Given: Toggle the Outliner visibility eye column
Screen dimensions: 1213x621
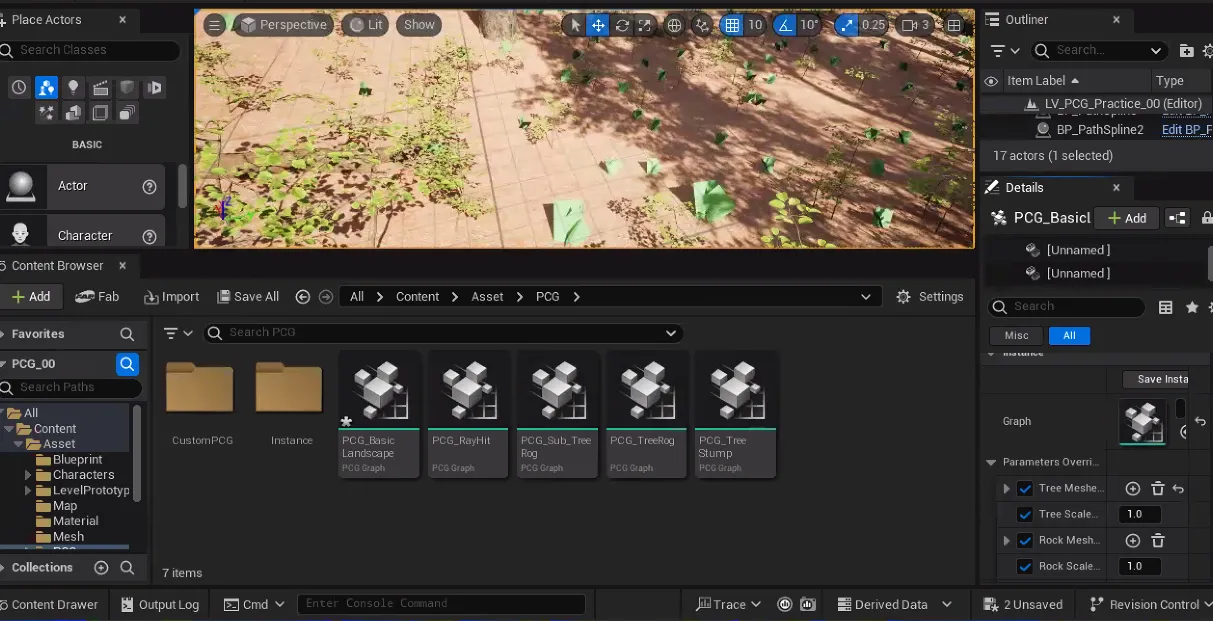Looking at the screenshot, I should click(x=991, y=81).
